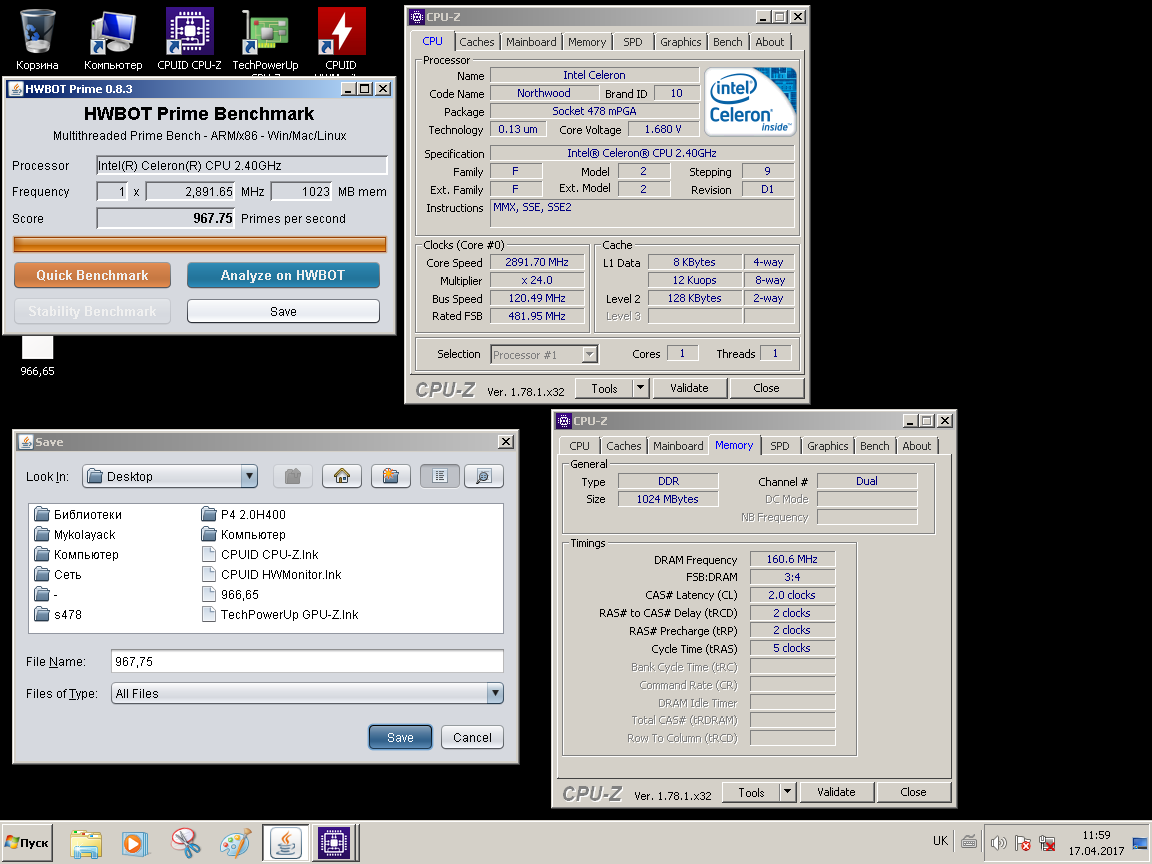This screenshot has width=1152, height=864.
Task: Click Validate in the bottom CPU-Z window
Action: point(836,792)
